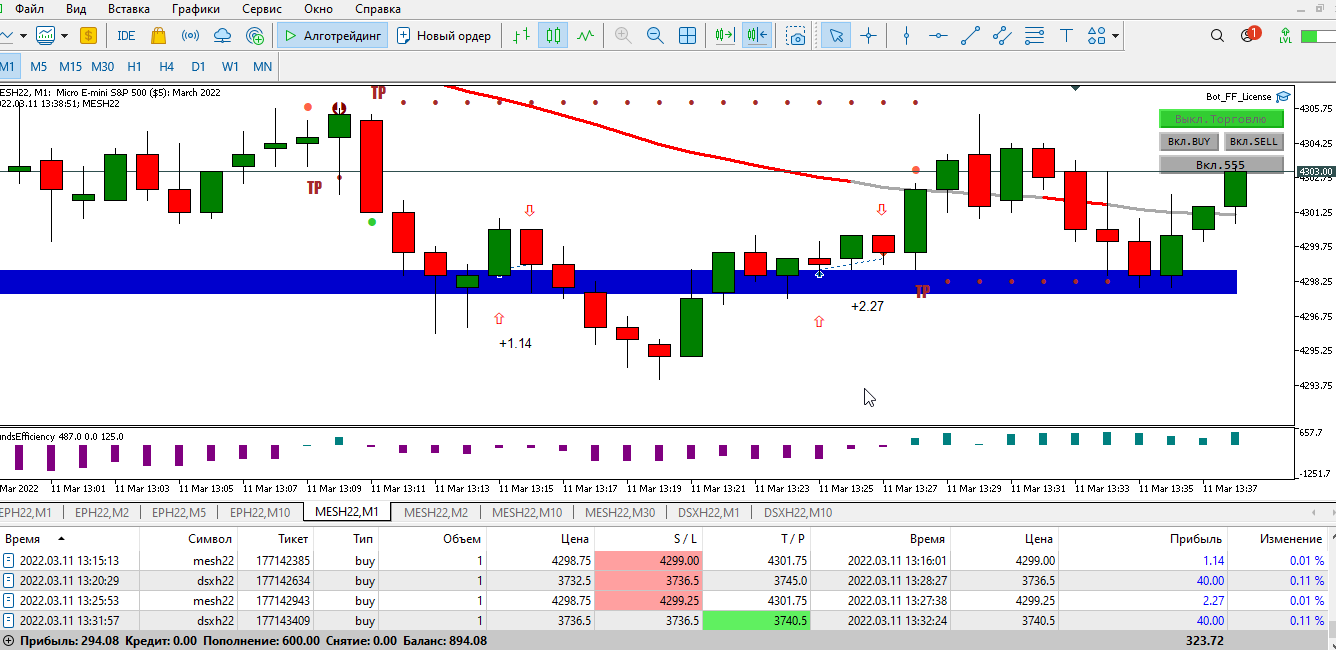Open the VPS cloud hosting icon
Image resolution: width=1336 pixels, height=650 pixels.
(223, 36)
